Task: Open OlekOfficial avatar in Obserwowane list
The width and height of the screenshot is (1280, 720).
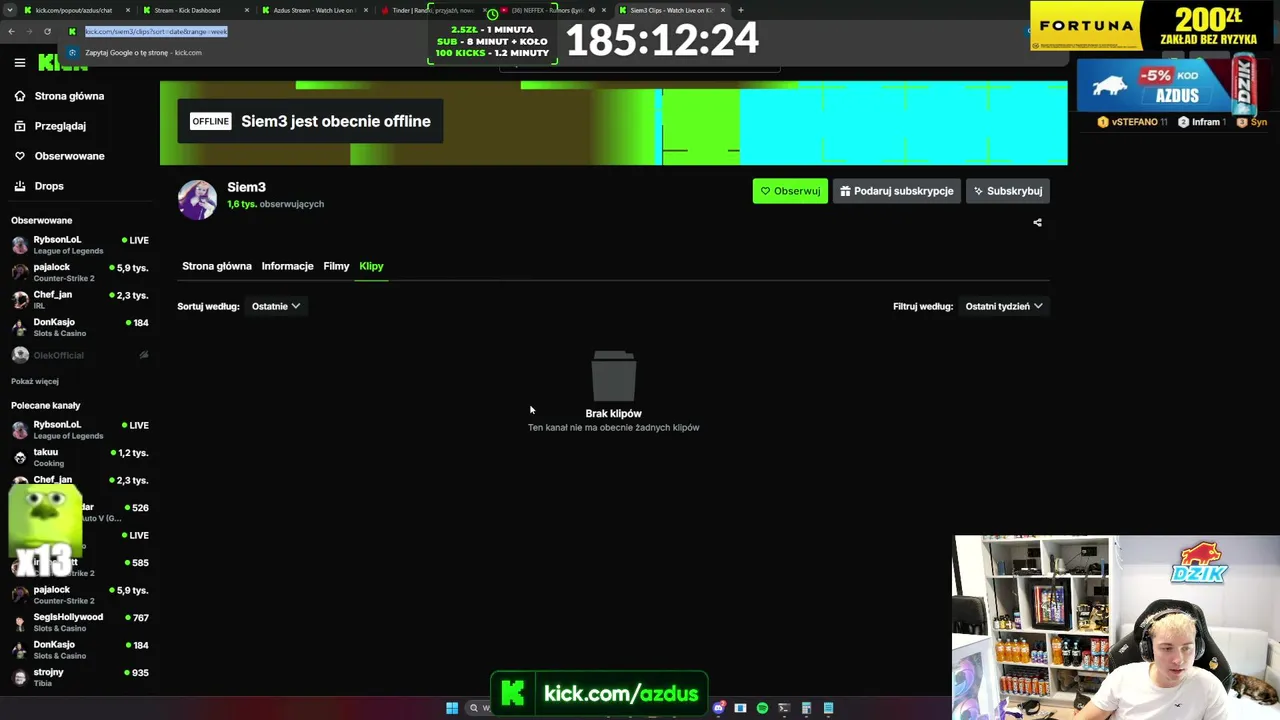Action: point(20,355)
